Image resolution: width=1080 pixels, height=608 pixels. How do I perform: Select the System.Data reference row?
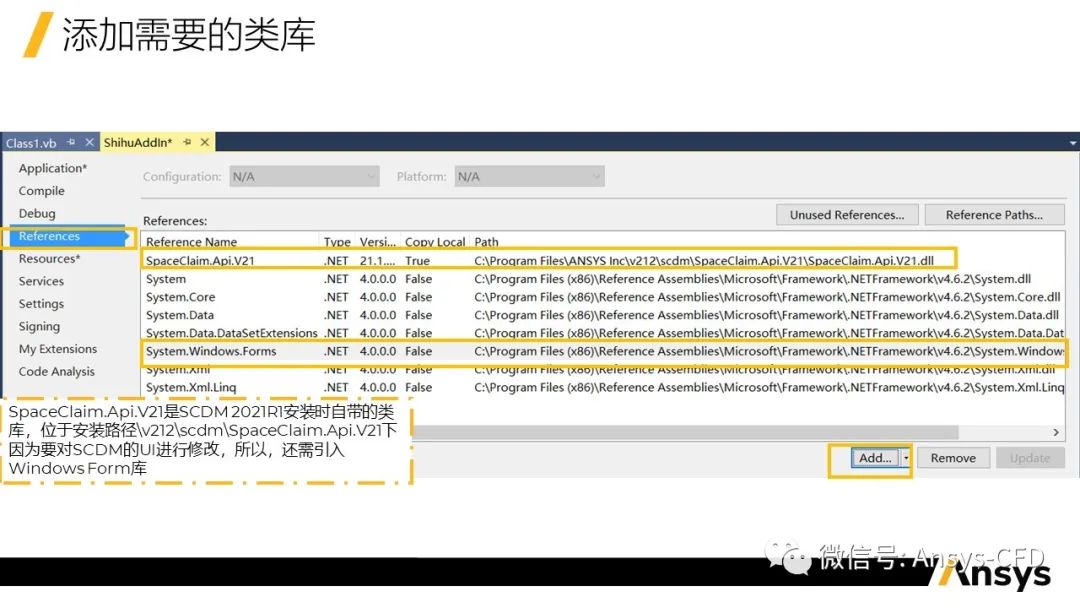(x=603, y=315)
